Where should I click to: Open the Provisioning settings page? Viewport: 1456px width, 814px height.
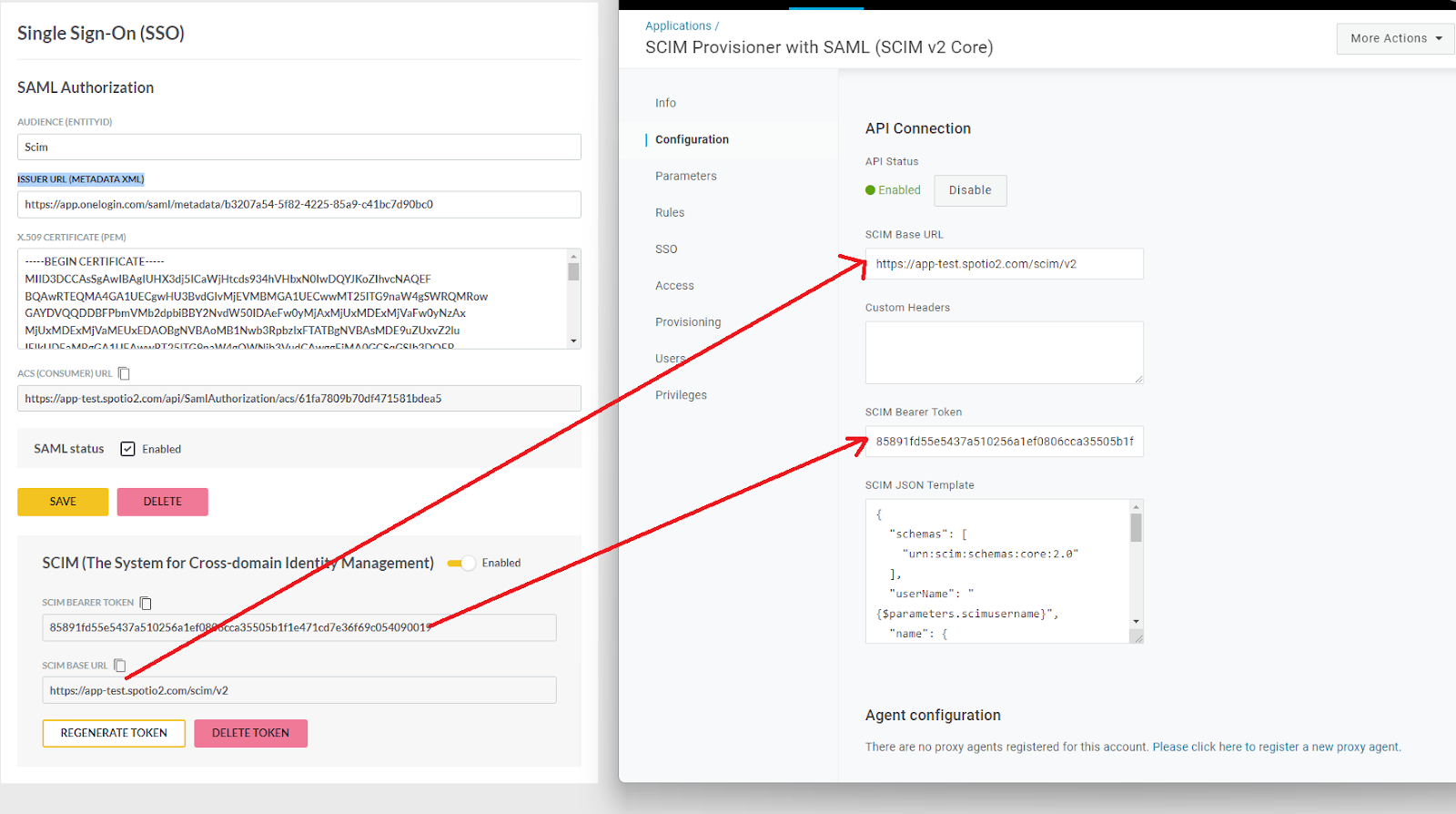click(x=687, y=322)
